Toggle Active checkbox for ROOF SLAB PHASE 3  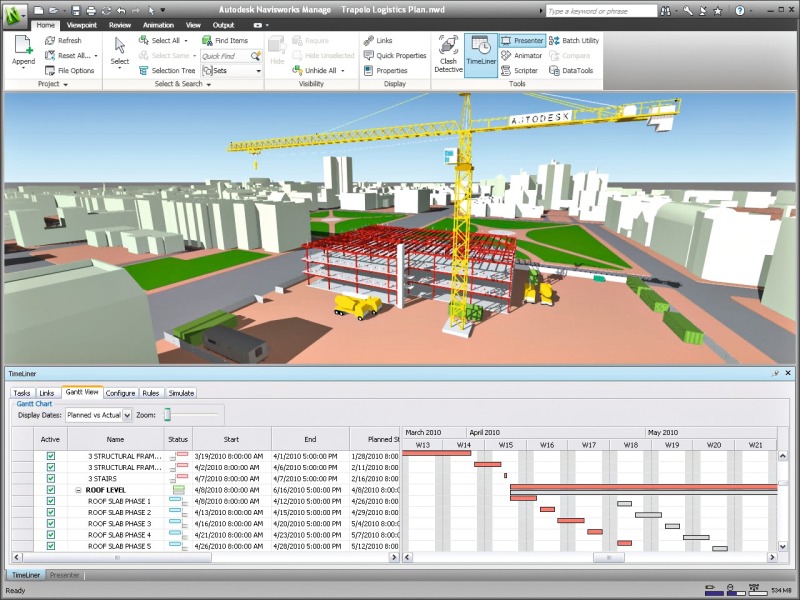pos(51,523)
